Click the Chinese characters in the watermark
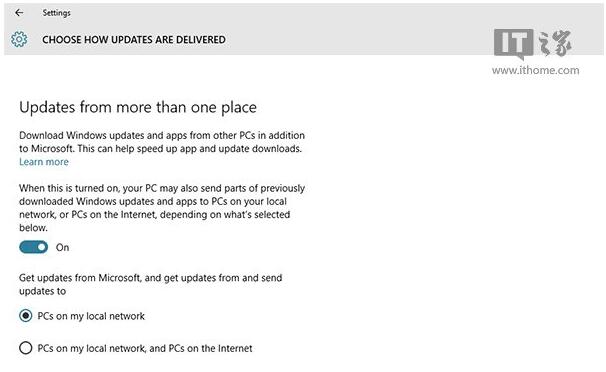 click(x=555, y=43)
